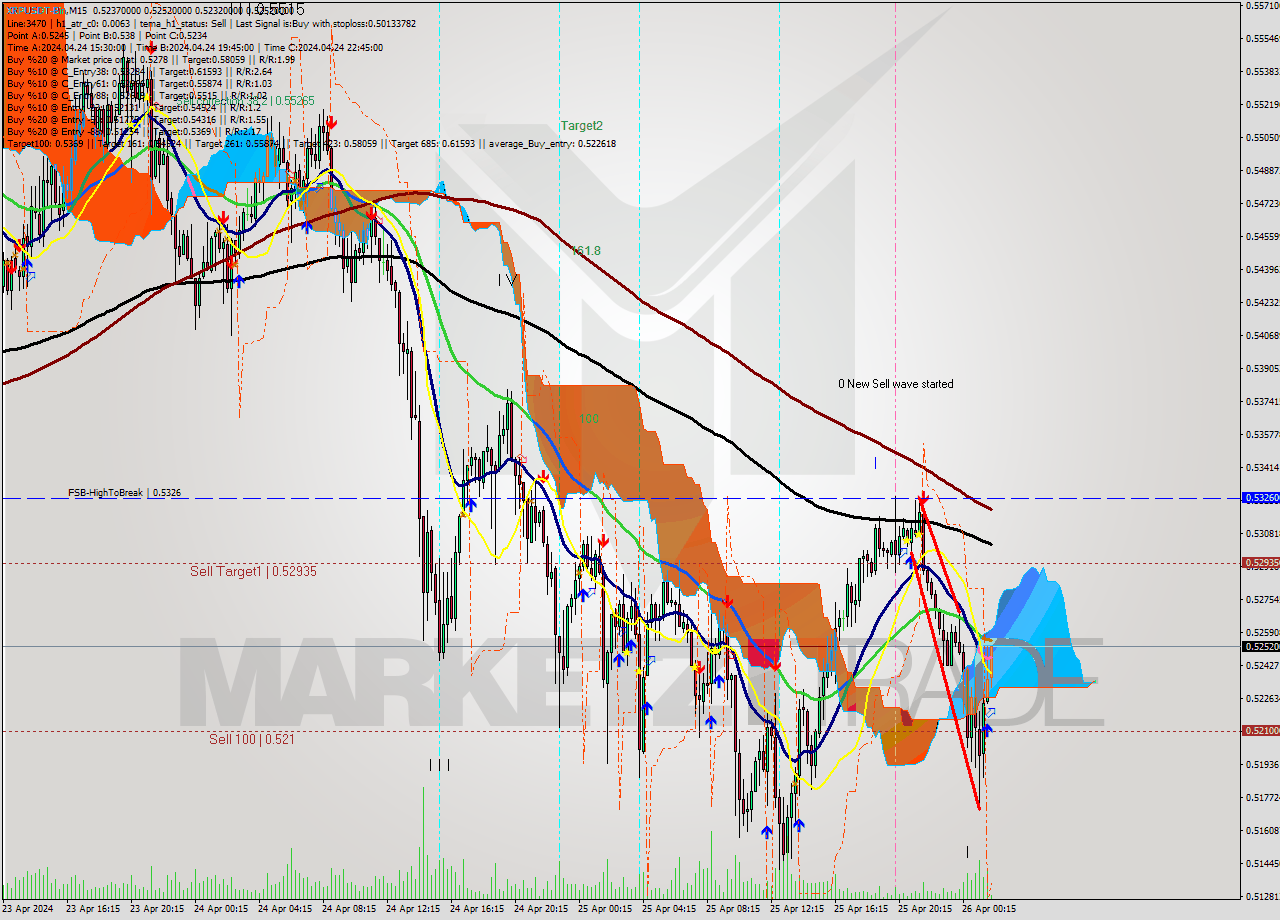The image size is (1280, 920).
Task: Select the black 0.52520 current price tag
Action: [x=1260, y=646]
